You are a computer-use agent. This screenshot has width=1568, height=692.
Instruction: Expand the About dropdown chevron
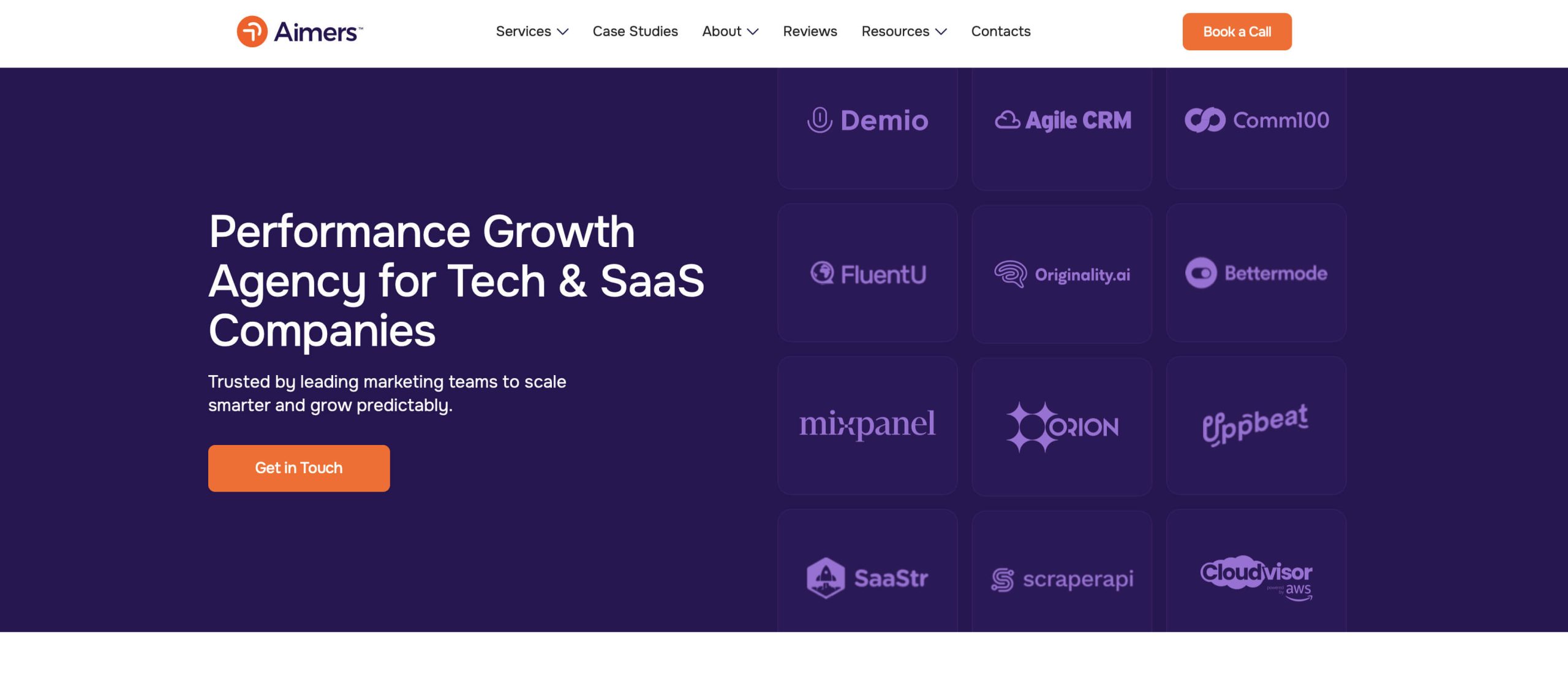coord(753,32)
